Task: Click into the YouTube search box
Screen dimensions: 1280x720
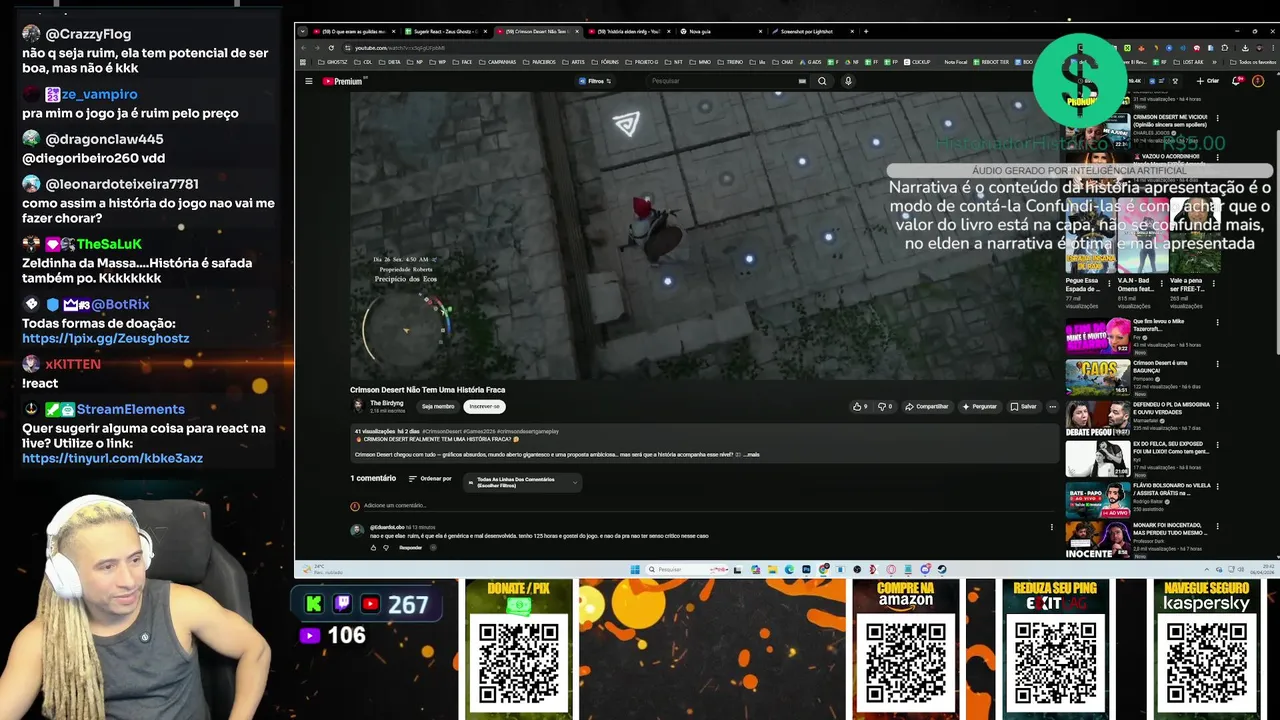Action: pos(728,81)
